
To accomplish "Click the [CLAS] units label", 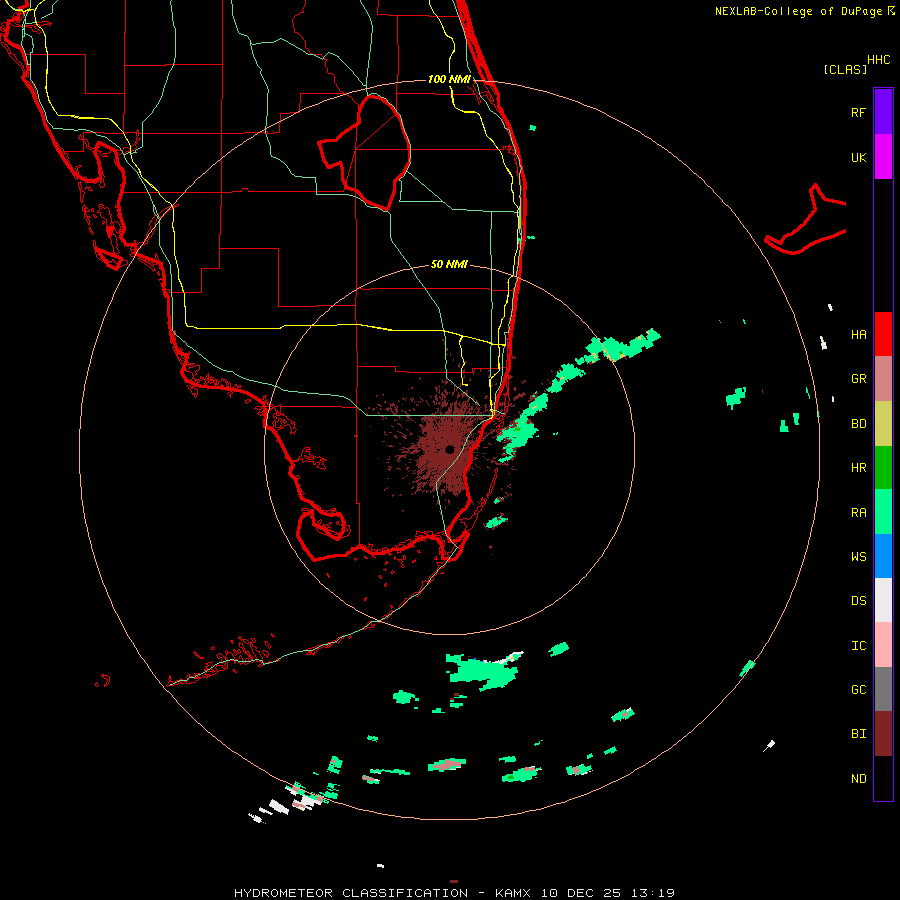I will click(x=845, y=69).
